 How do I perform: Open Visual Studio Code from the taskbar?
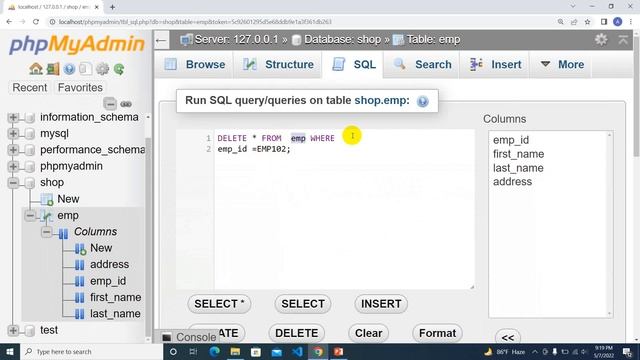click(297, 351)
